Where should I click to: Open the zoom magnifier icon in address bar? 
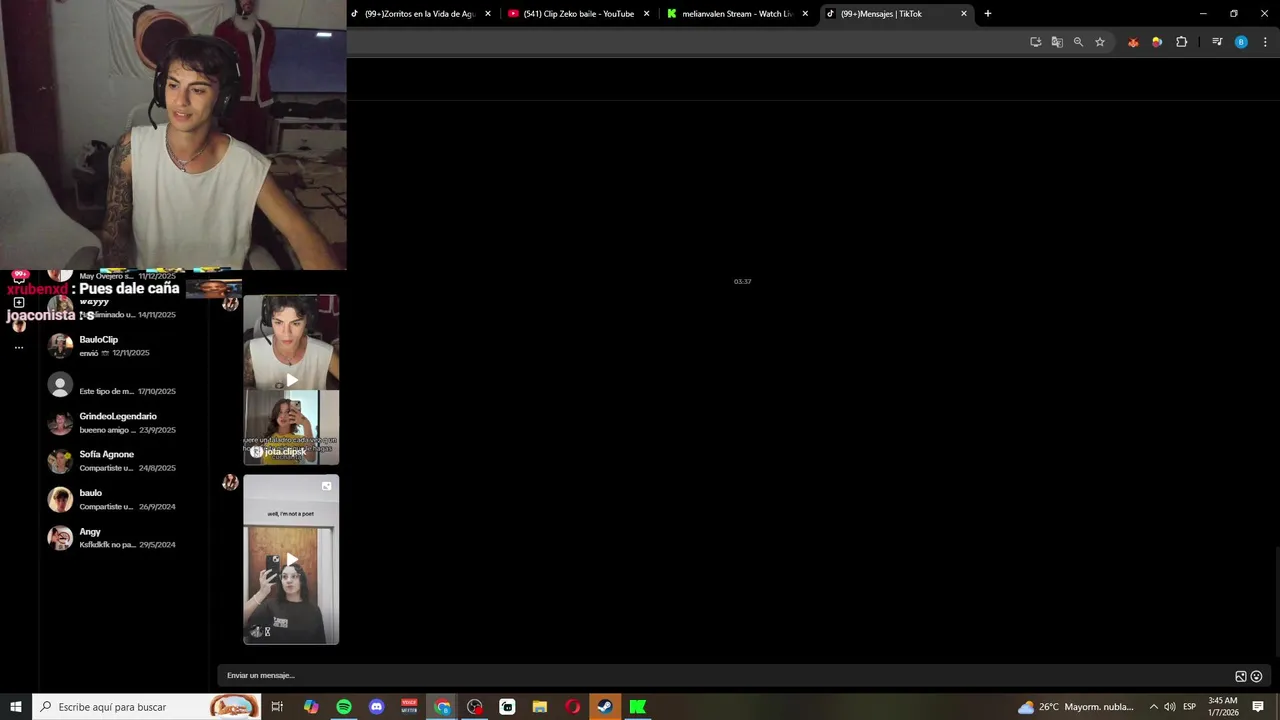pos(1078,42)
